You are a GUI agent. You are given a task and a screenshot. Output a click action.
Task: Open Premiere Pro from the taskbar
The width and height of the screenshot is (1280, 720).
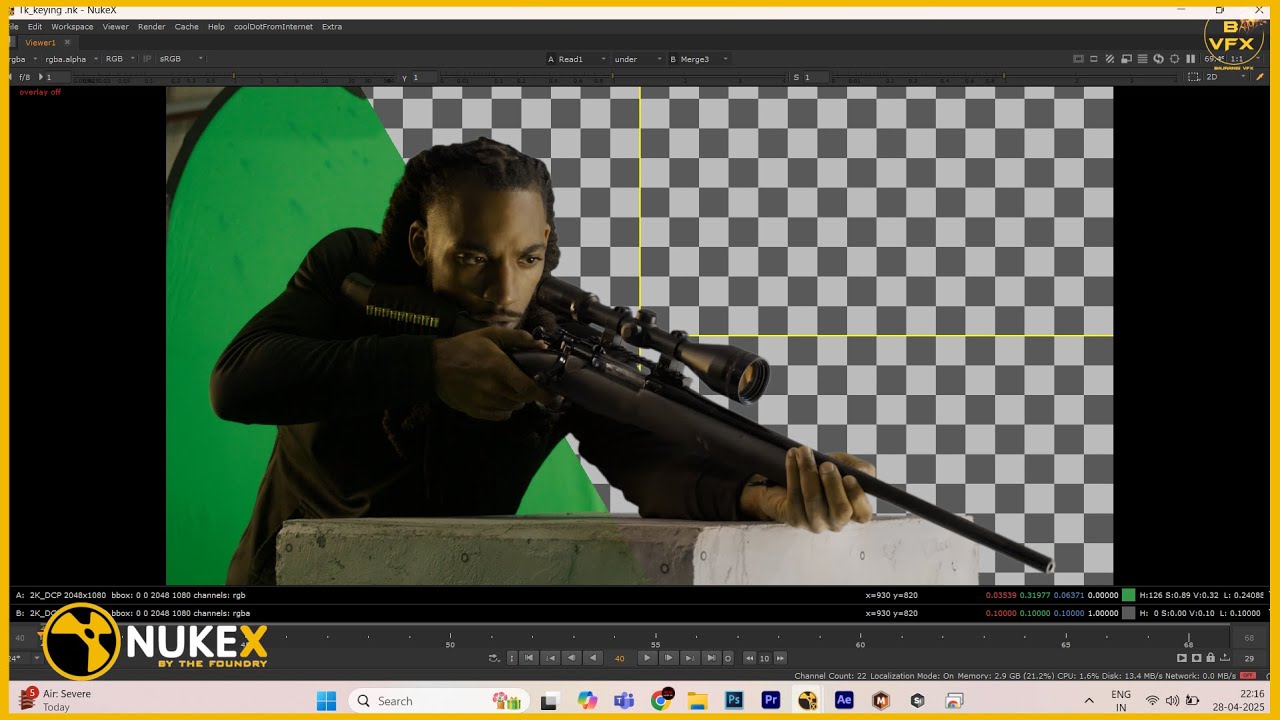click(770, 700)
